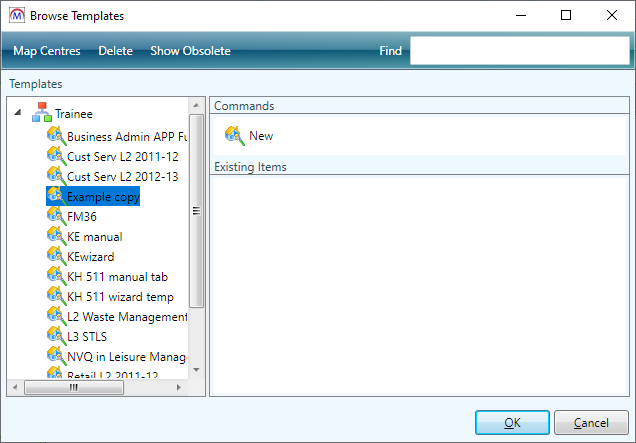Image resolution: width=636 pixels, height=443 pixels.
Task: Focus the Find search box
Action: 518,51
